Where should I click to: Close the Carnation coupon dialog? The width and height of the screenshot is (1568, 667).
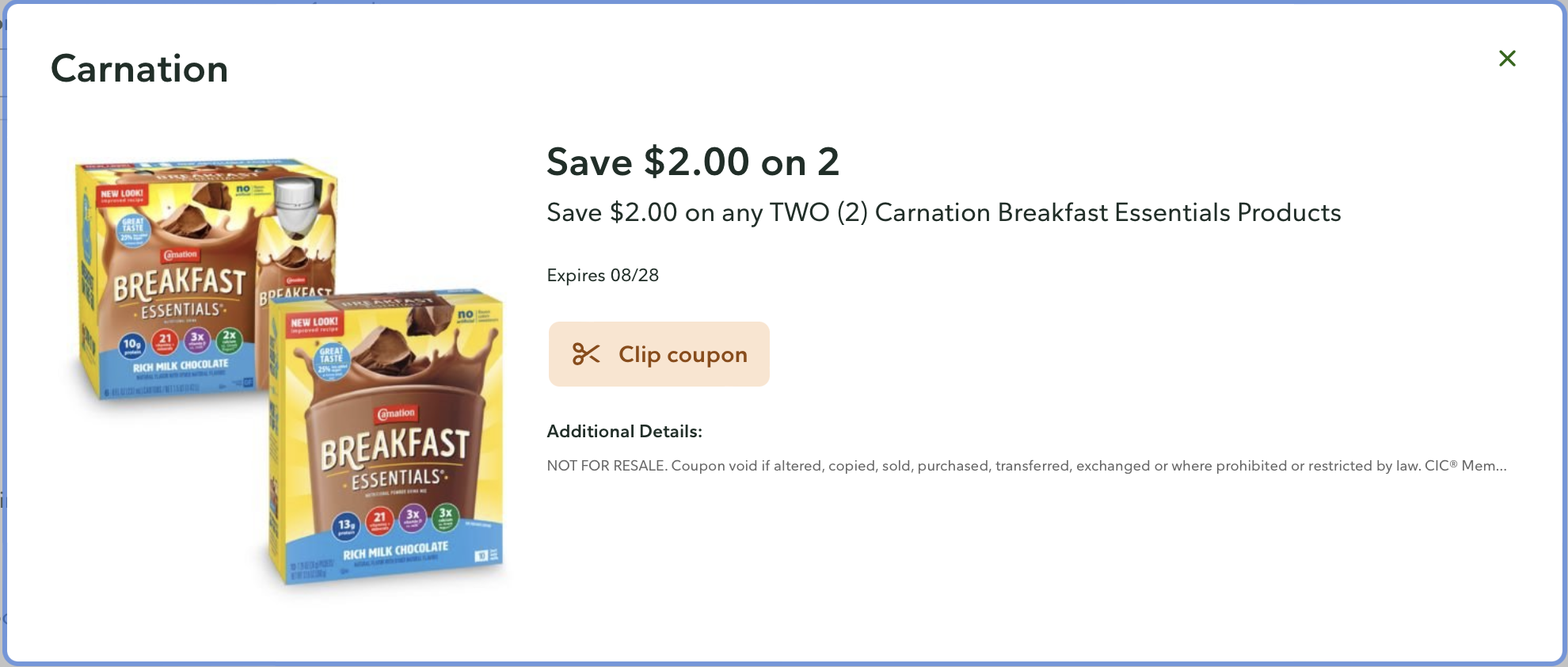point(1507,59)
